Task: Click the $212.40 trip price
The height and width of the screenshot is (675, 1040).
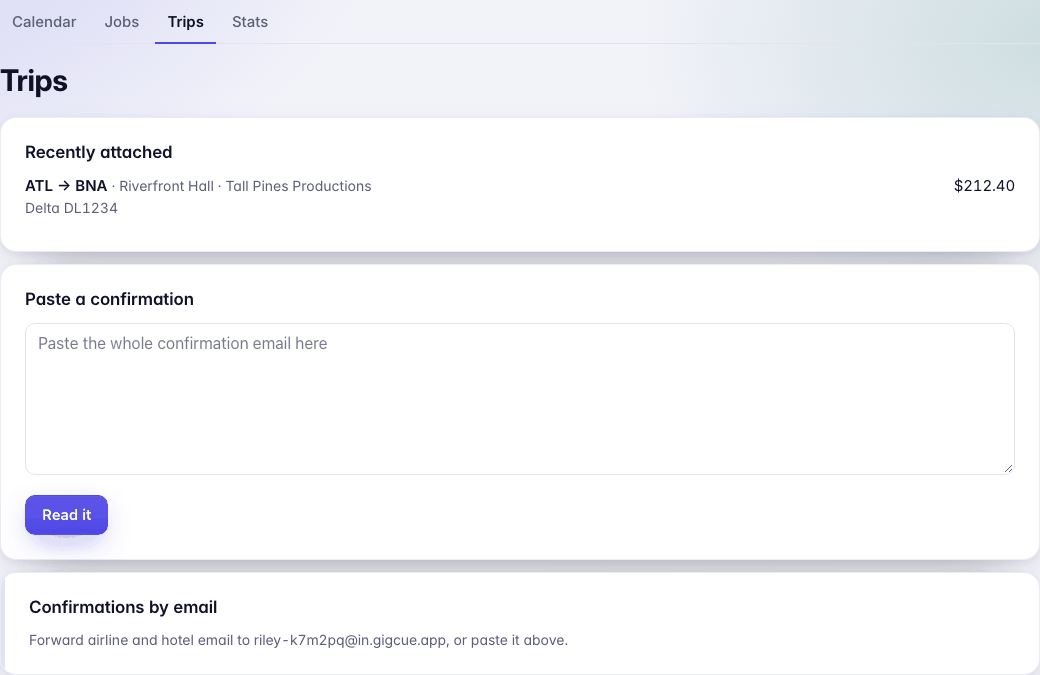Action: pyautogui.click(x=984, y=186)
